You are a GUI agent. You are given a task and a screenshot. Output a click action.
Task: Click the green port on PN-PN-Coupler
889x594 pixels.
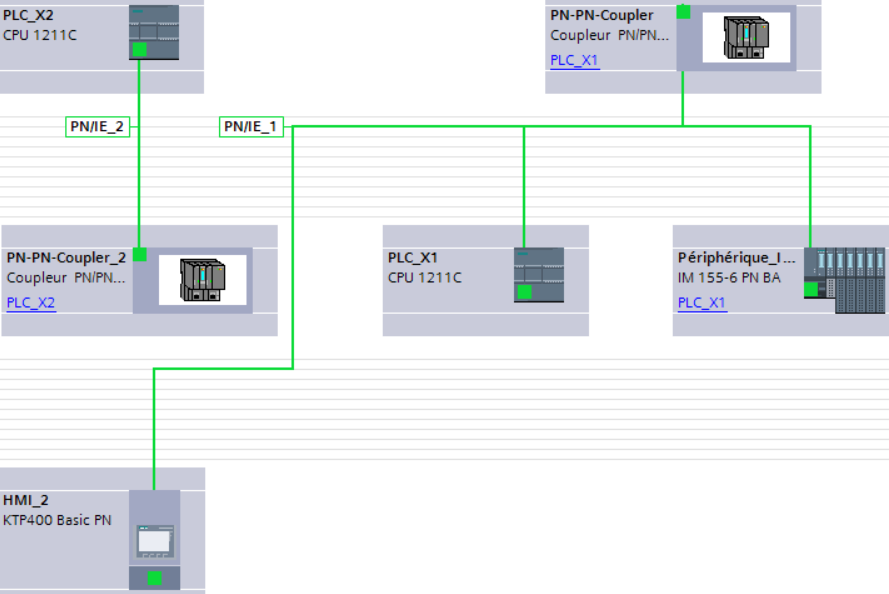(684, 12)
